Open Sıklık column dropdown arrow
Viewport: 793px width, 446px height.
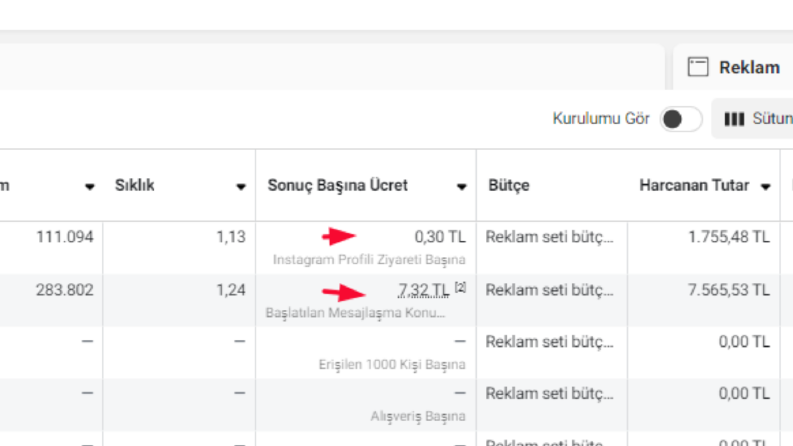pos(241,187)
